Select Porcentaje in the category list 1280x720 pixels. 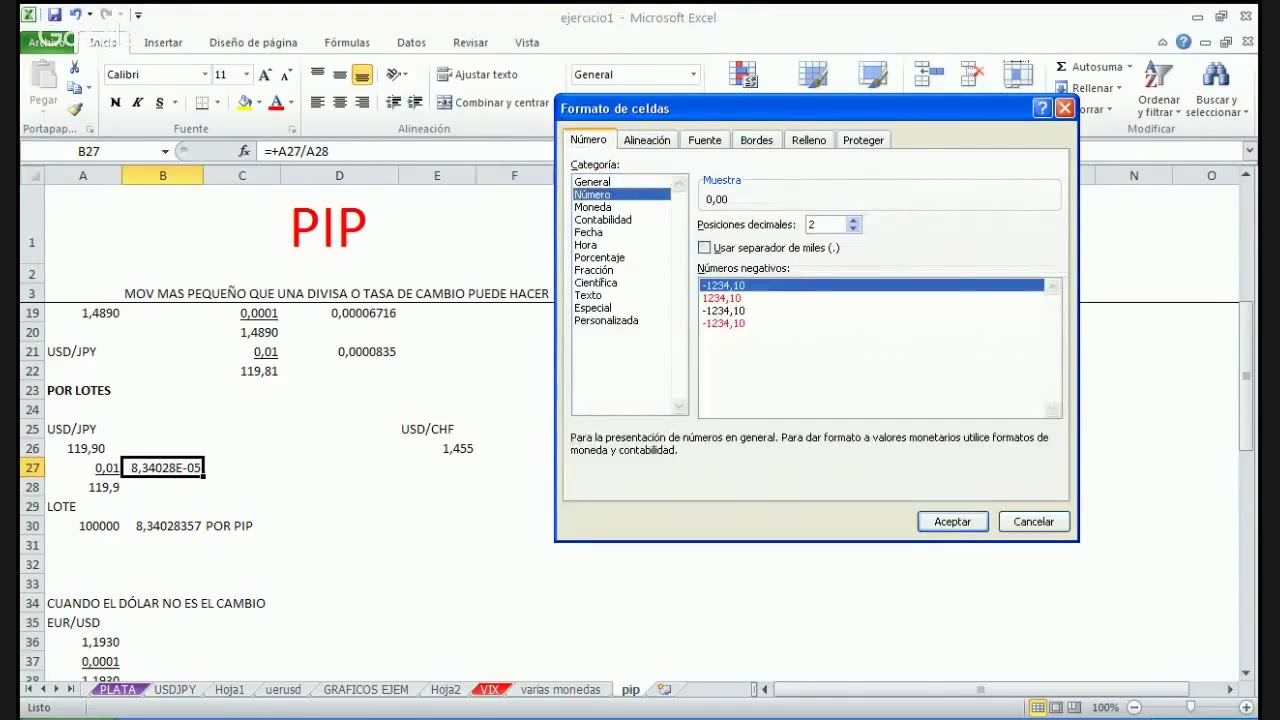pos(599,258)
